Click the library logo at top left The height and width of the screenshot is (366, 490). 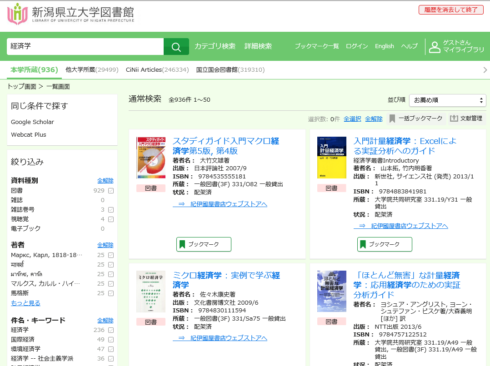71,14
